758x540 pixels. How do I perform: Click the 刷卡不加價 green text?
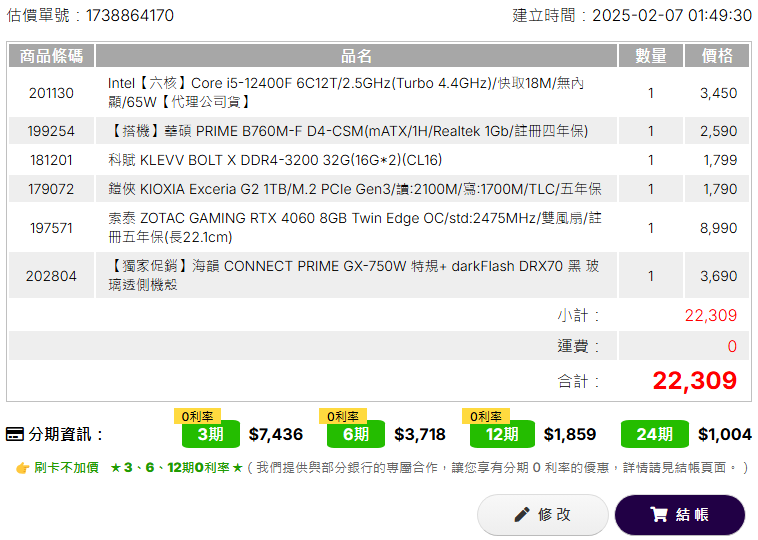click(x=66, y=468)
